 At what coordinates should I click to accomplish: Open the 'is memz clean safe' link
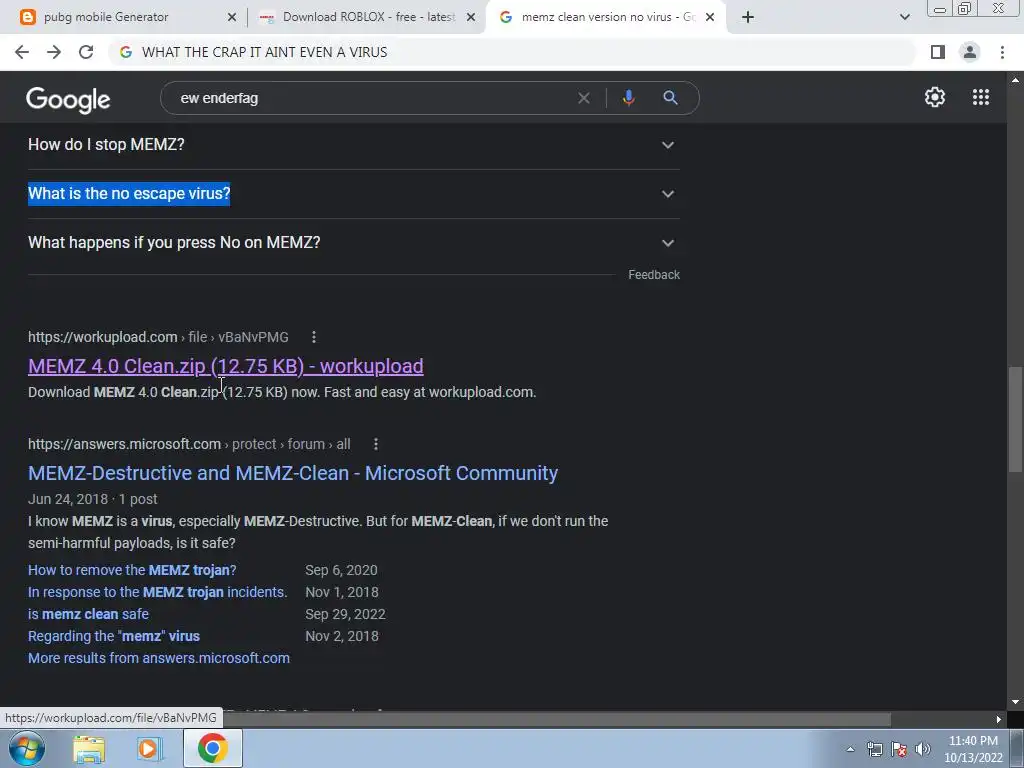pyautogui.click(x=88, y=615)
